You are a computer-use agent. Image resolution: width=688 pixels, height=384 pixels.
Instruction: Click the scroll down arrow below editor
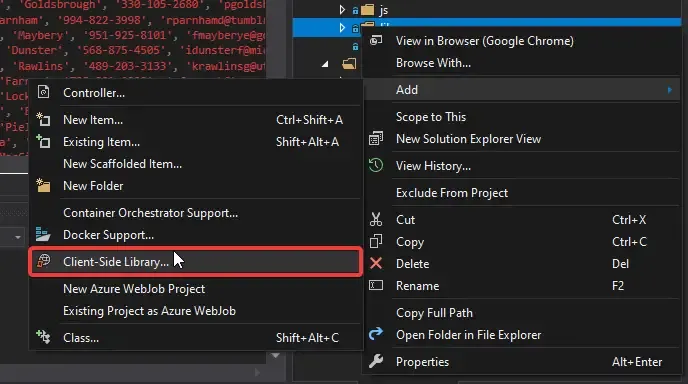pos(276,355)
